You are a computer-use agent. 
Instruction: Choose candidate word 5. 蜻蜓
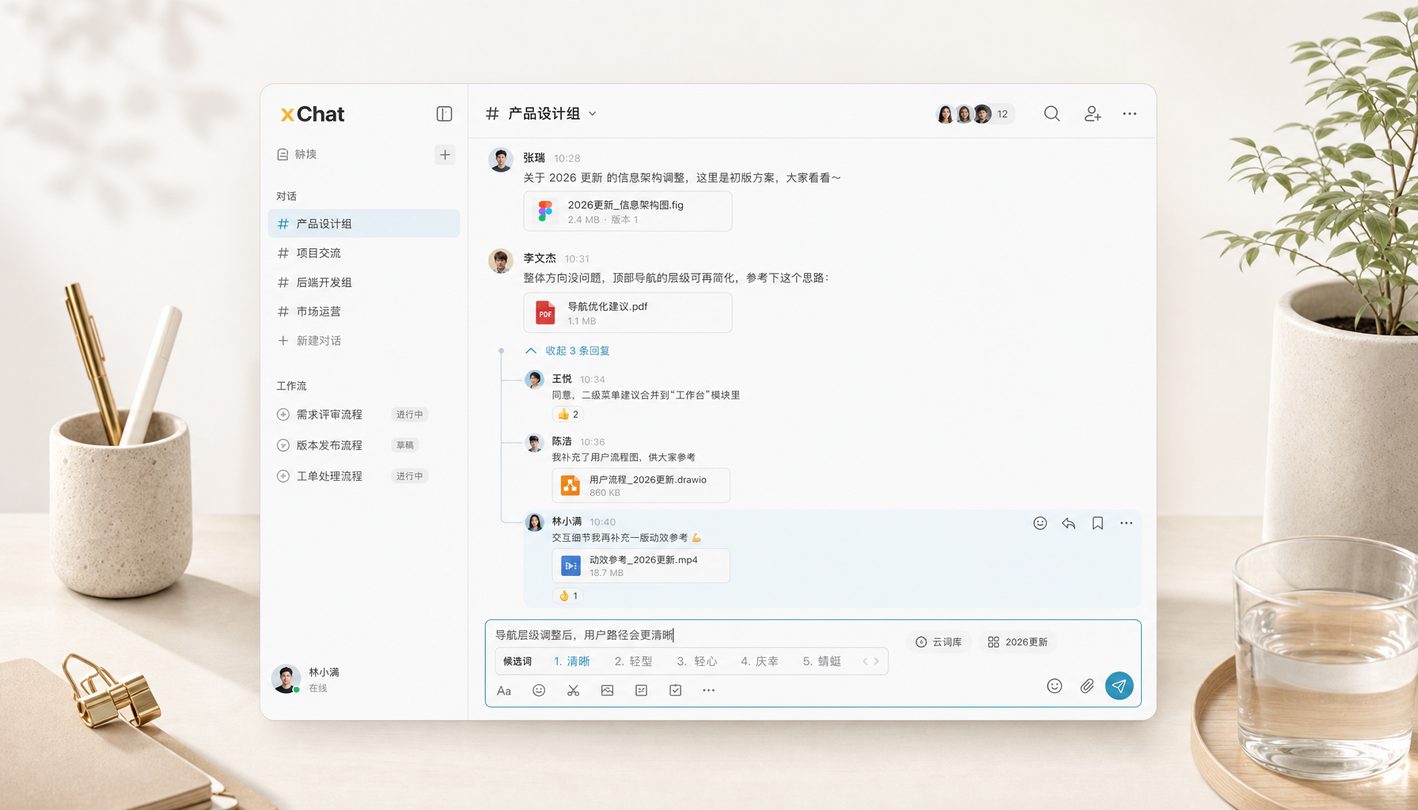(822, 661)
